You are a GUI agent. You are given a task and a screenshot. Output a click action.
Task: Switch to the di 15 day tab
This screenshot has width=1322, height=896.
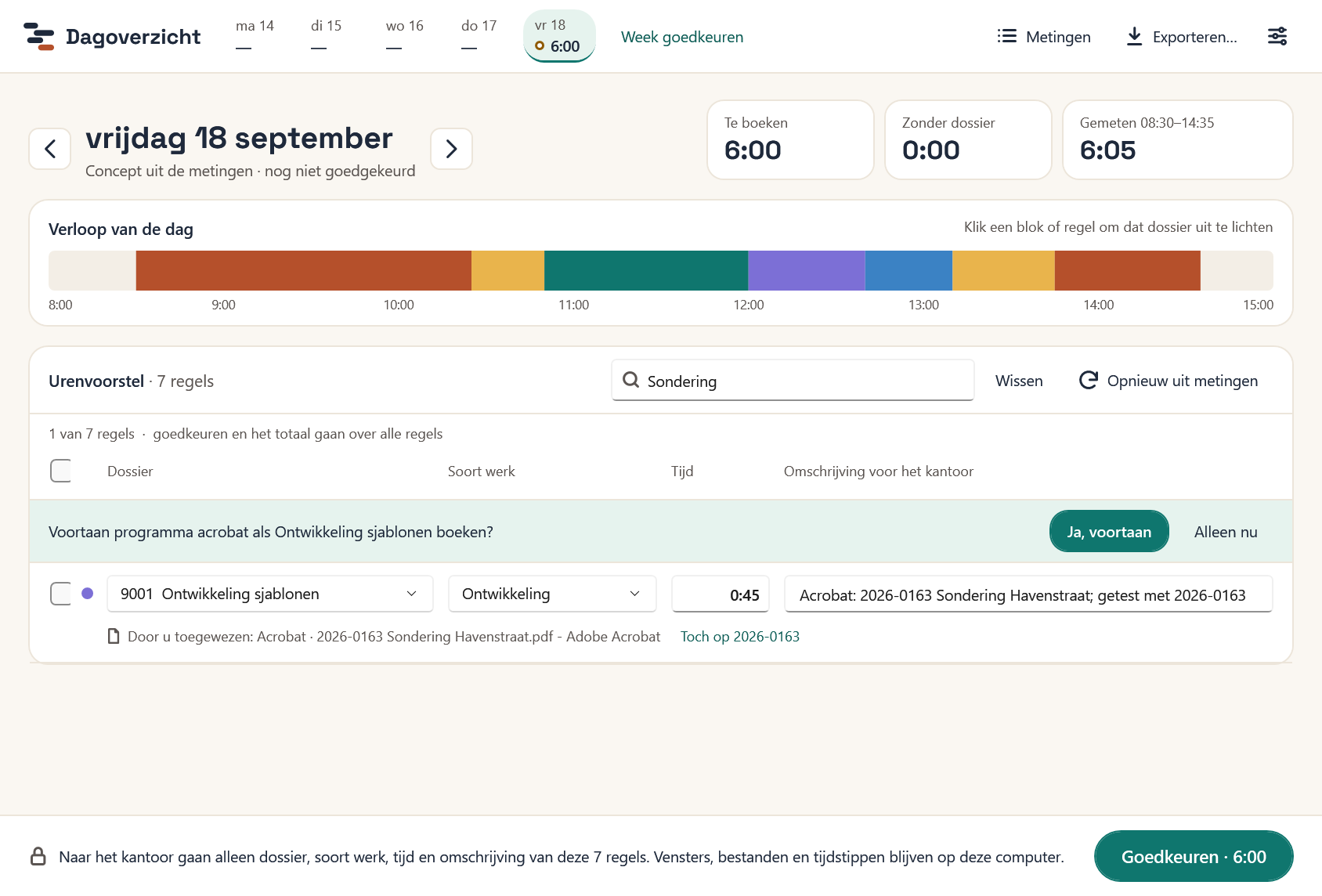coord(327,36)
